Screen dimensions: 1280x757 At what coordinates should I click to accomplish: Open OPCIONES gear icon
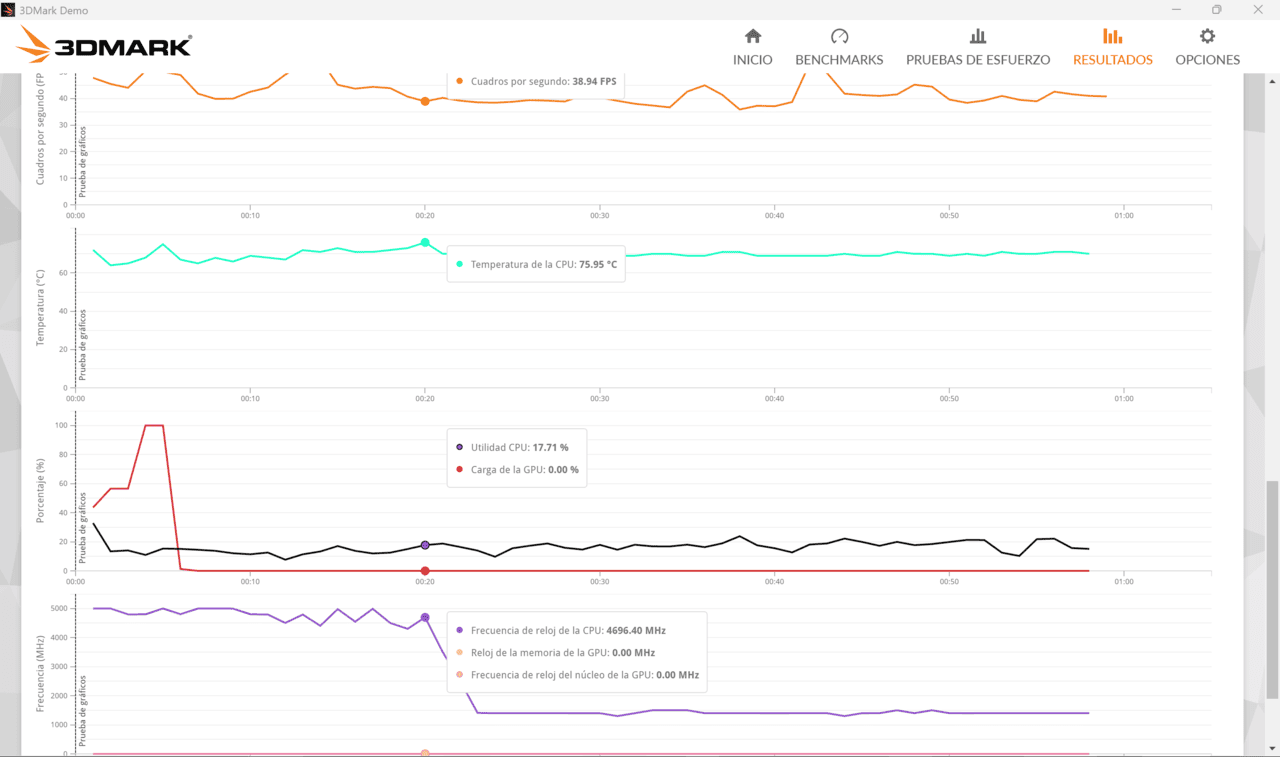click(x=1207, y=36)
